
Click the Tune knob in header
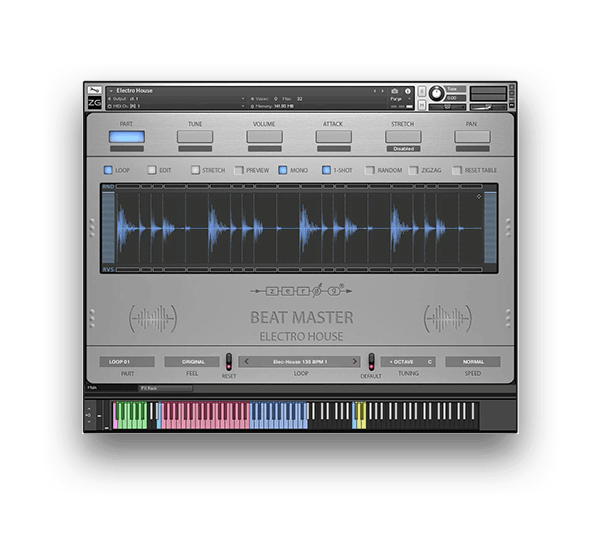point(436,95)
